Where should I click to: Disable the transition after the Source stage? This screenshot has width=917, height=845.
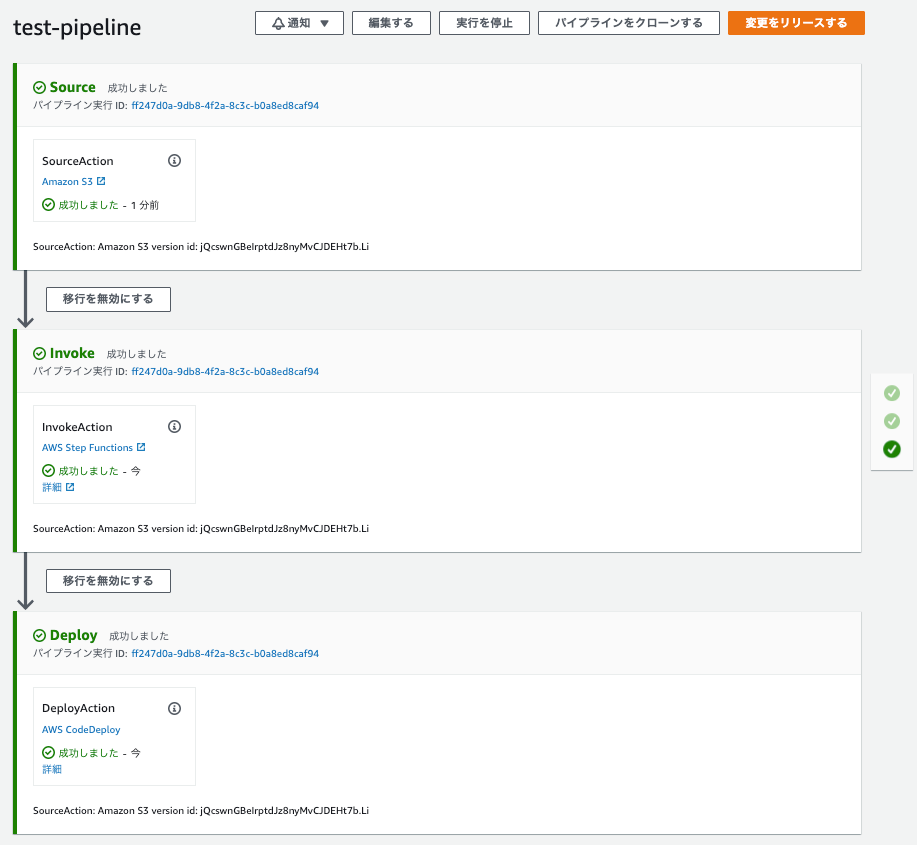(x=107, y=299)
